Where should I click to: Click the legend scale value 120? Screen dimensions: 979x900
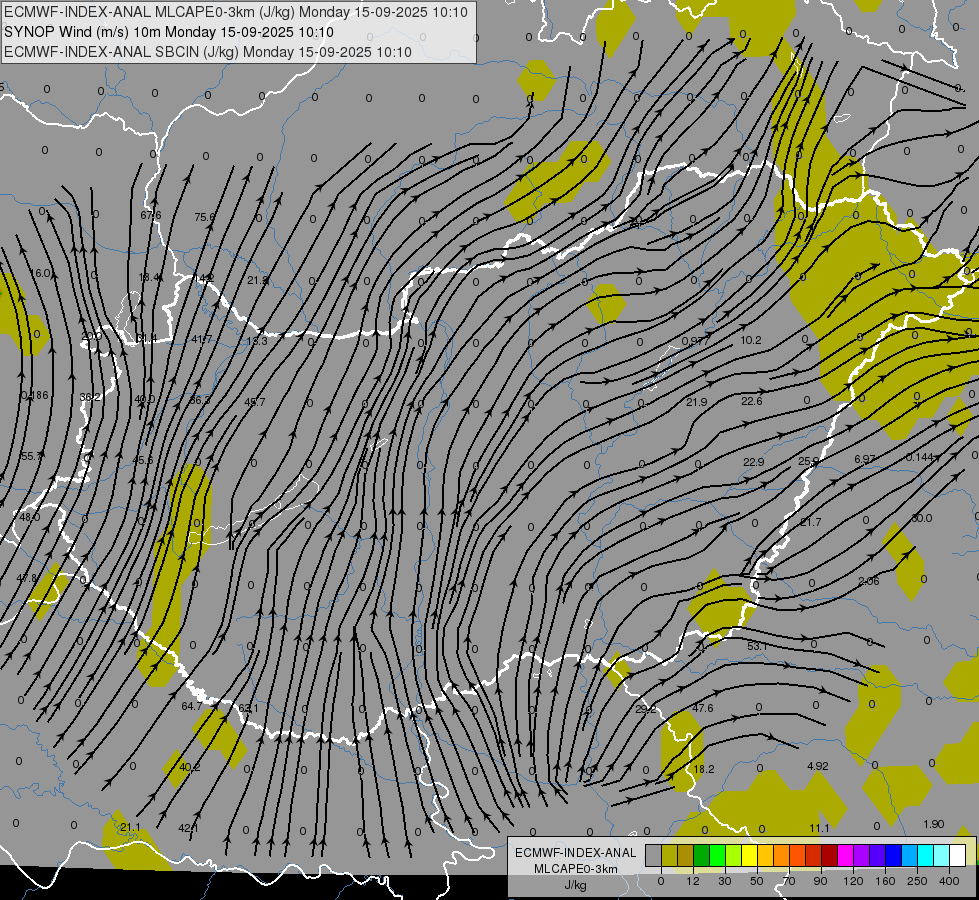(853, 881)
